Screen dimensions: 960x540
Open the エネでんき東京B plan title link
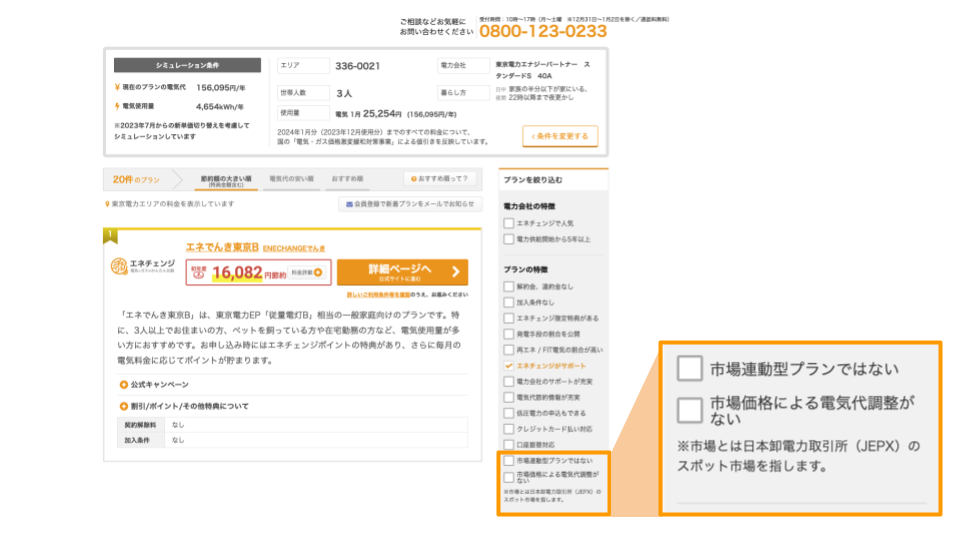pyautogui.click(x=222, y=247)
